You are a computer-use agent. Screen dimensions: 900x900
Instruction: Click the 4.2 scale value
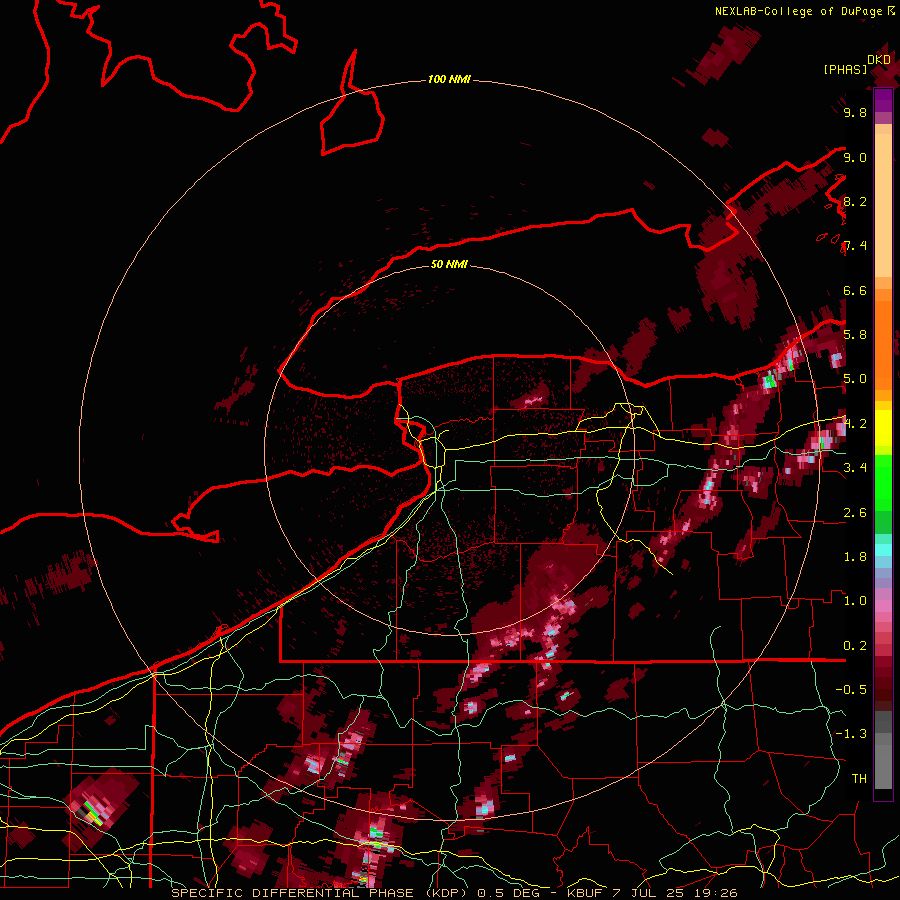(x=855, y=424)
